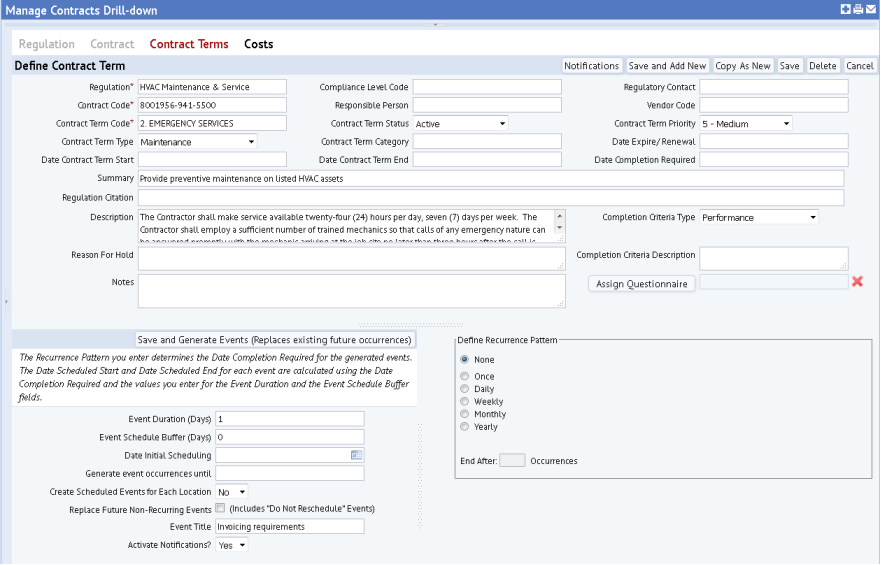Clear the assigned questionnaire with red X
The width and height of the screenshot is (881, 565).
point(857,282)
